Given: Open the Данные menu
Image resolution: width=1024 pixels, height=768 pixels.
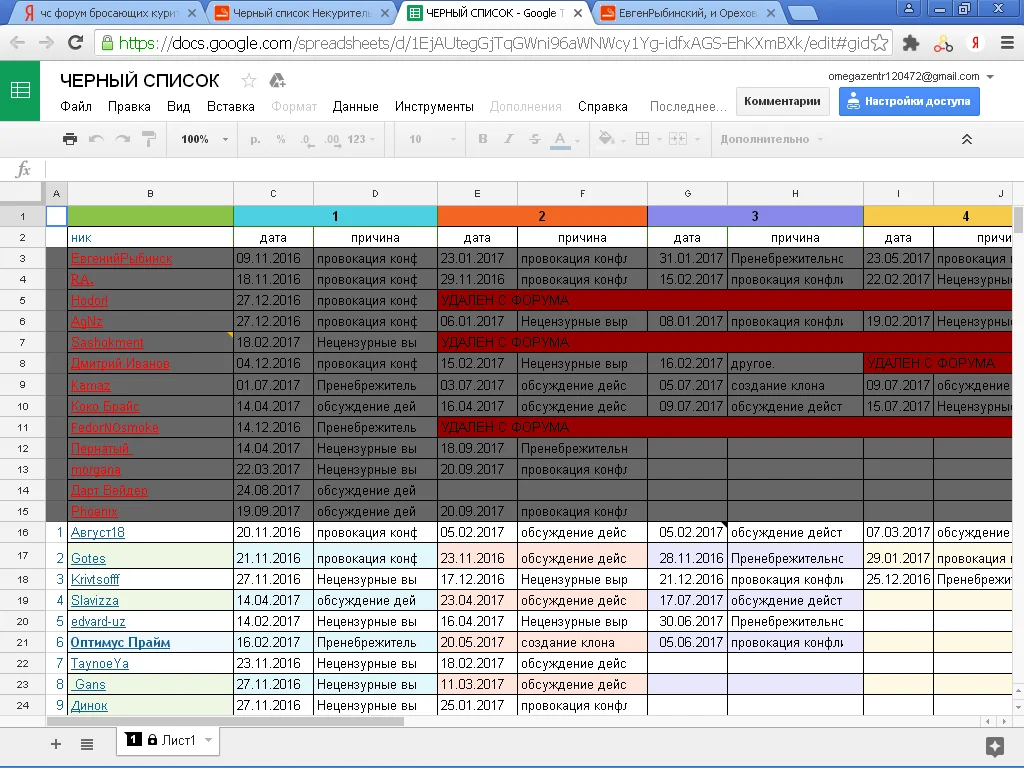Looking at the screenshot, I should [355, 106].
